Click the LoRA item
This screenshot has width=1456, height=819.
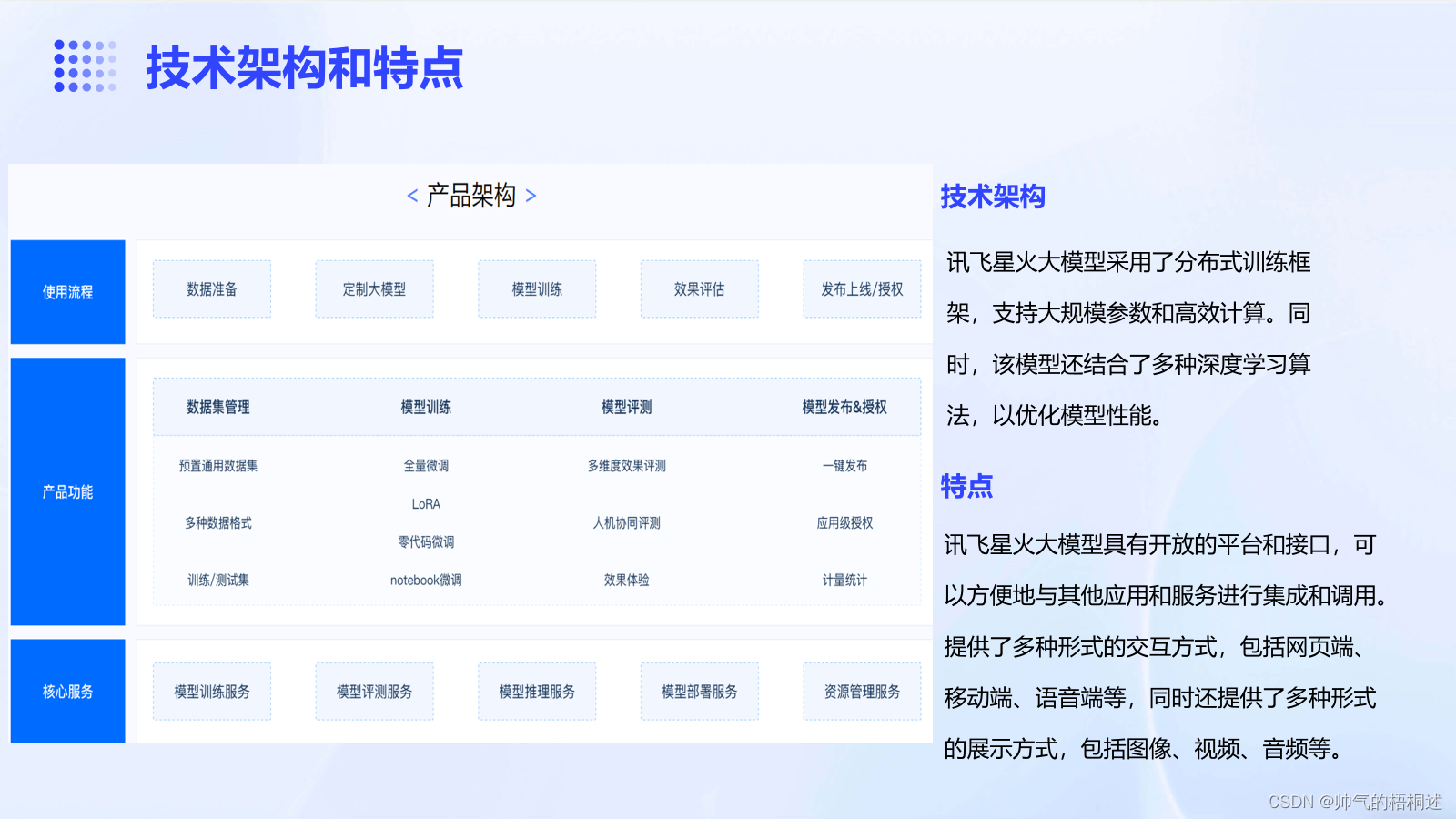(x=426, y=503)
